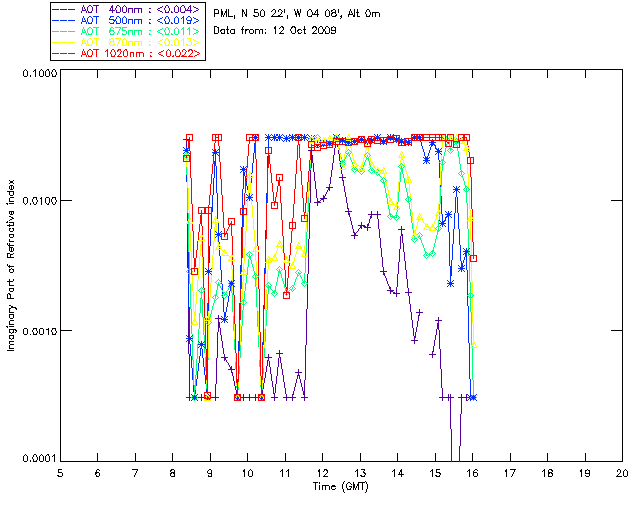Select the AOT 1020nm legend entry
Screen dimensions: 640x512
(127, 53)
